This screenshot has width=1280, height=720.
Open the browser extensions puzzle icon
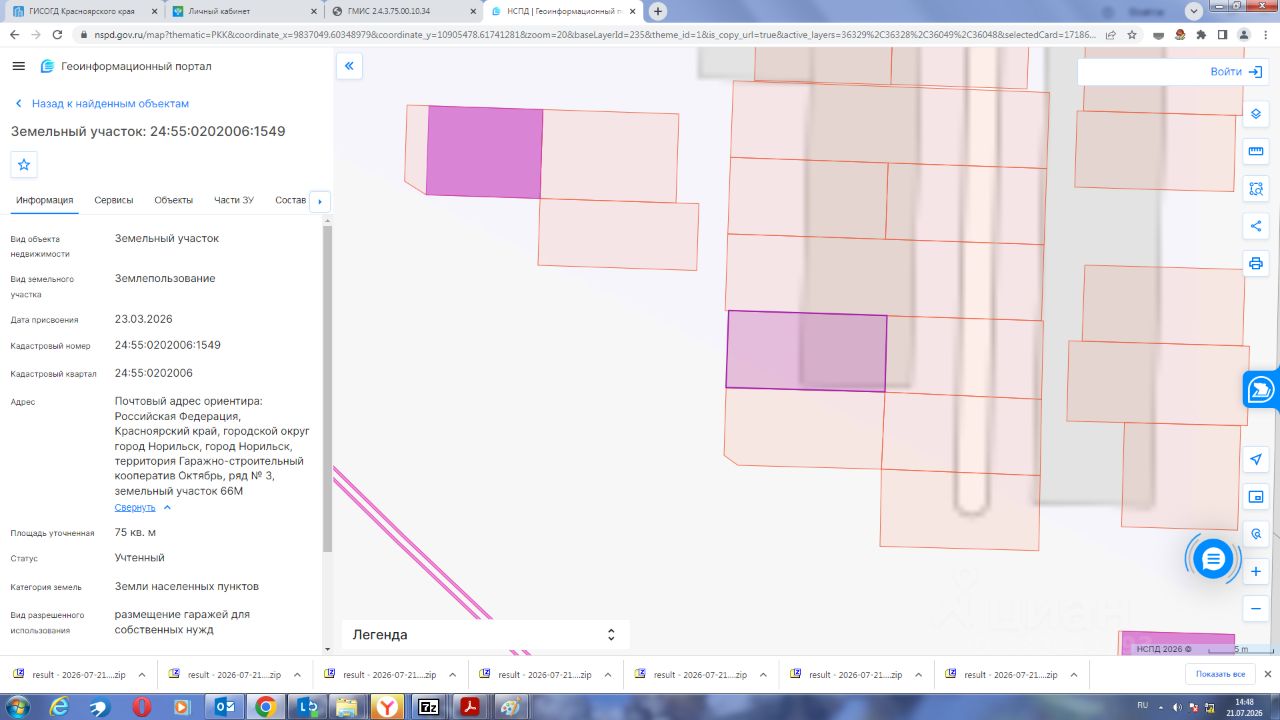coord(1201,34)
